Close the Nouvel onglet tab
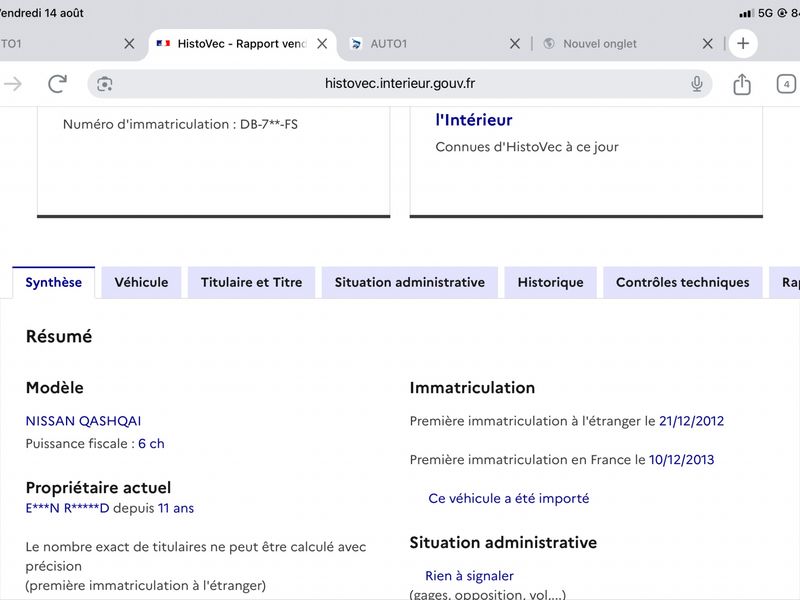The width and height of the screenshot is (800, 600). click(x=707, y=44)
